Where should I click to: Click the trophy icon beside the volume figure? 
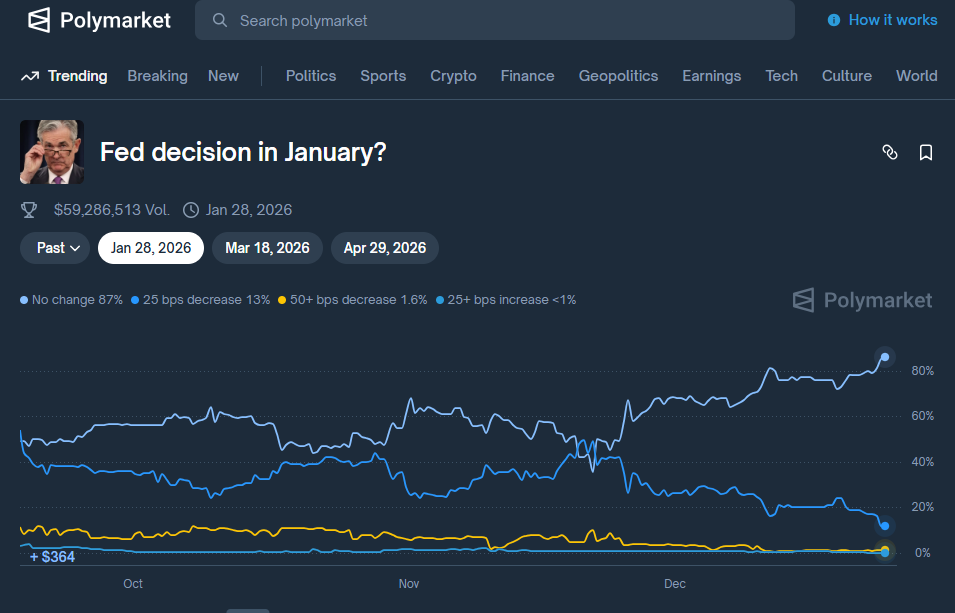tap(29, 210)
